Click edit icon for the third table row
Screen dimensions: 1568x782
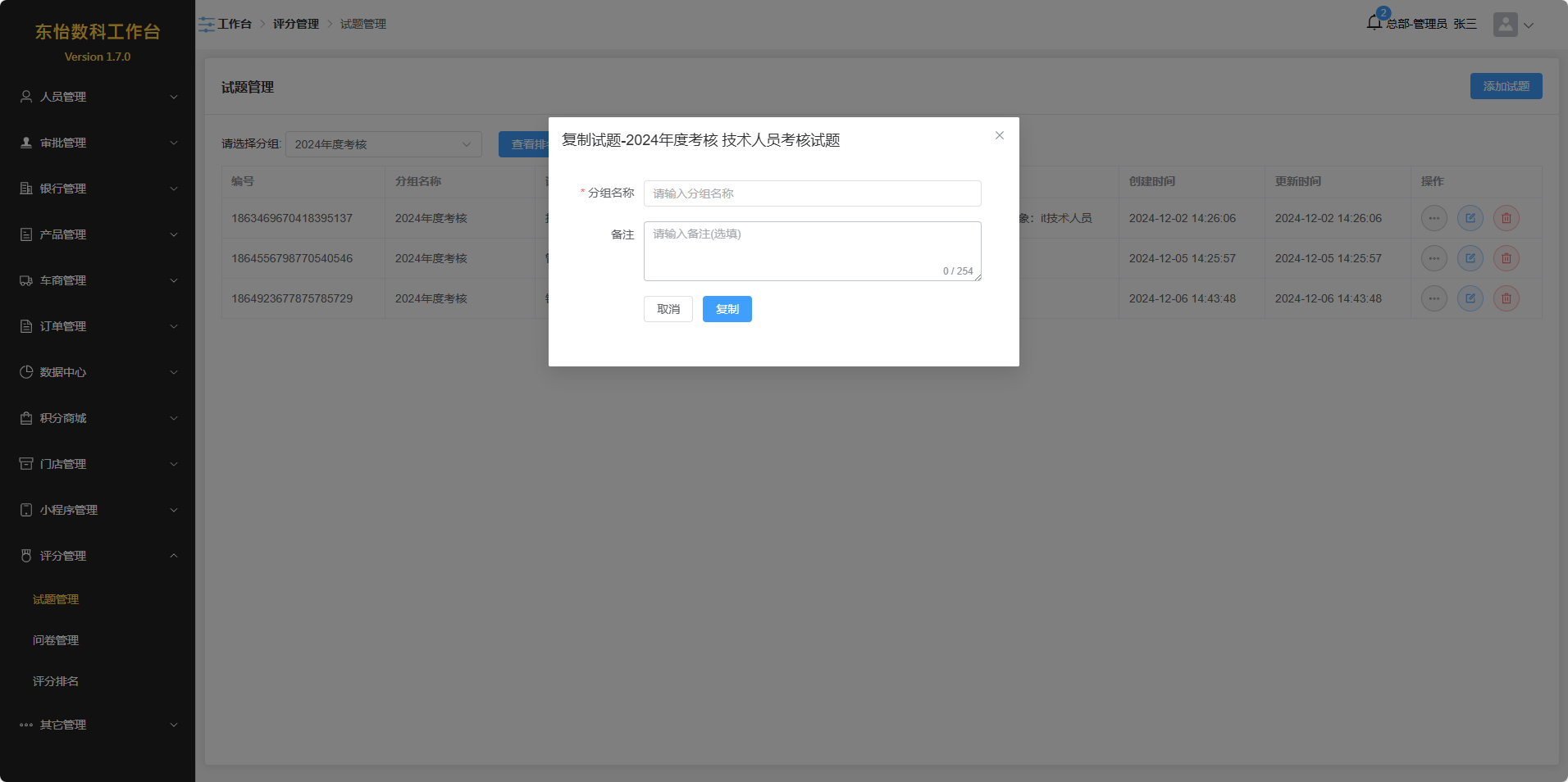coord(1470,298)
